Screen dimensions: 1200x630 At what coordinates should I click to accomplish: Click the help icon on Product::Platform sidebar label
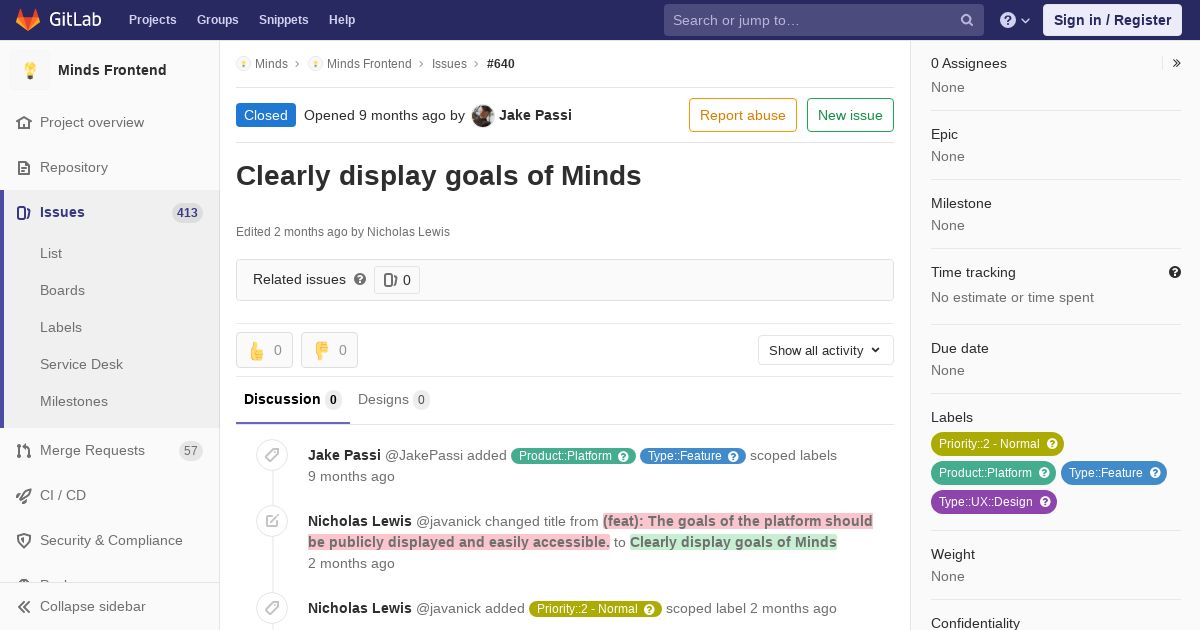coord(1044,473)
